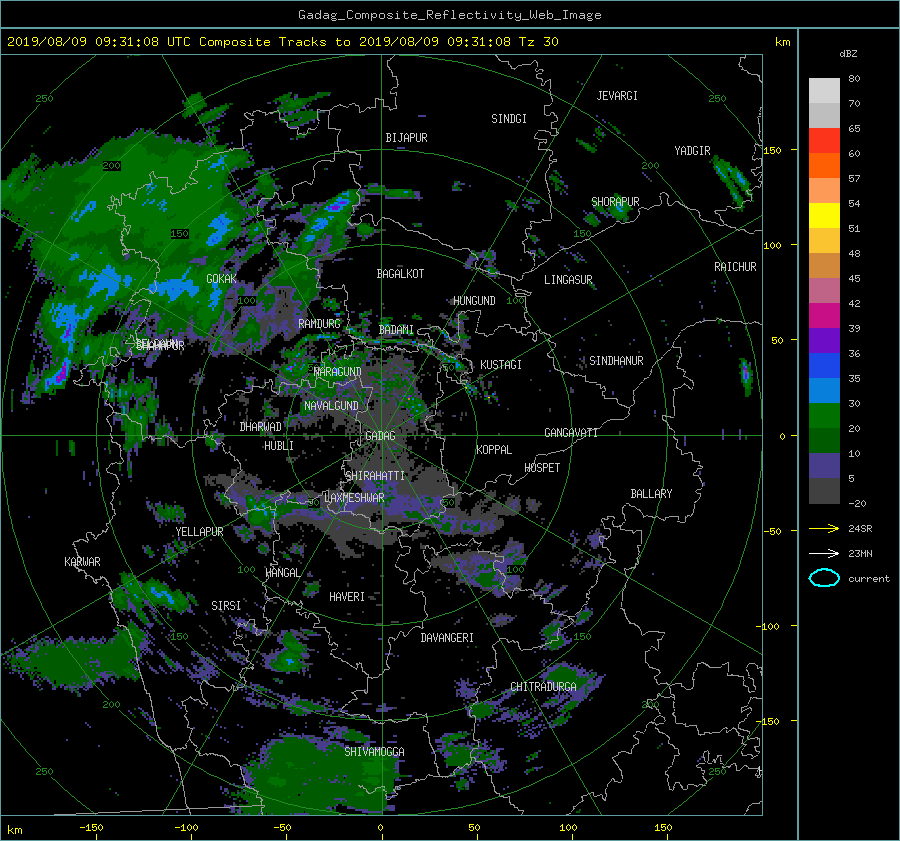The image size is (900, 841).
Task: Click the BALLARY city label
Action: point(651,494)
